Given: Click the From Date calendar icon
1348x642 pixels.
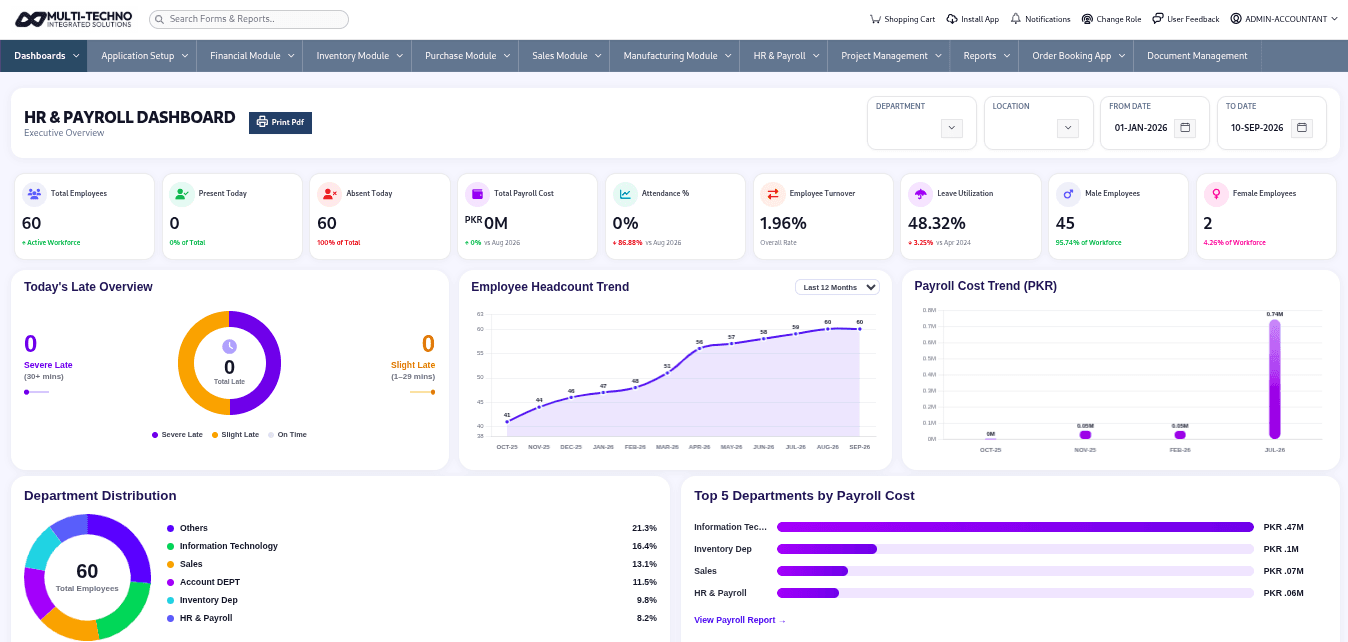Looking at the screenshot, I should [x=1184, y=128].
